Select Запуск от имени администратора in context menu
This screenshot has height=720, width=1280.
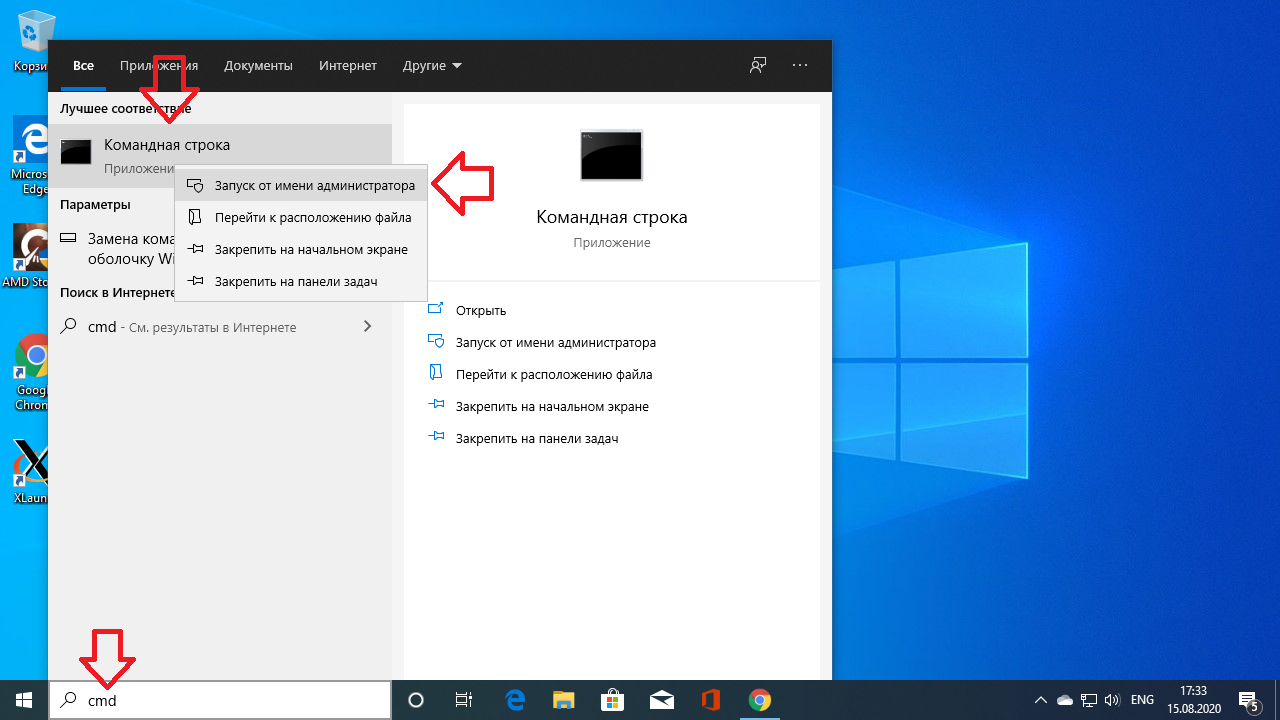[x=314, y=186]
